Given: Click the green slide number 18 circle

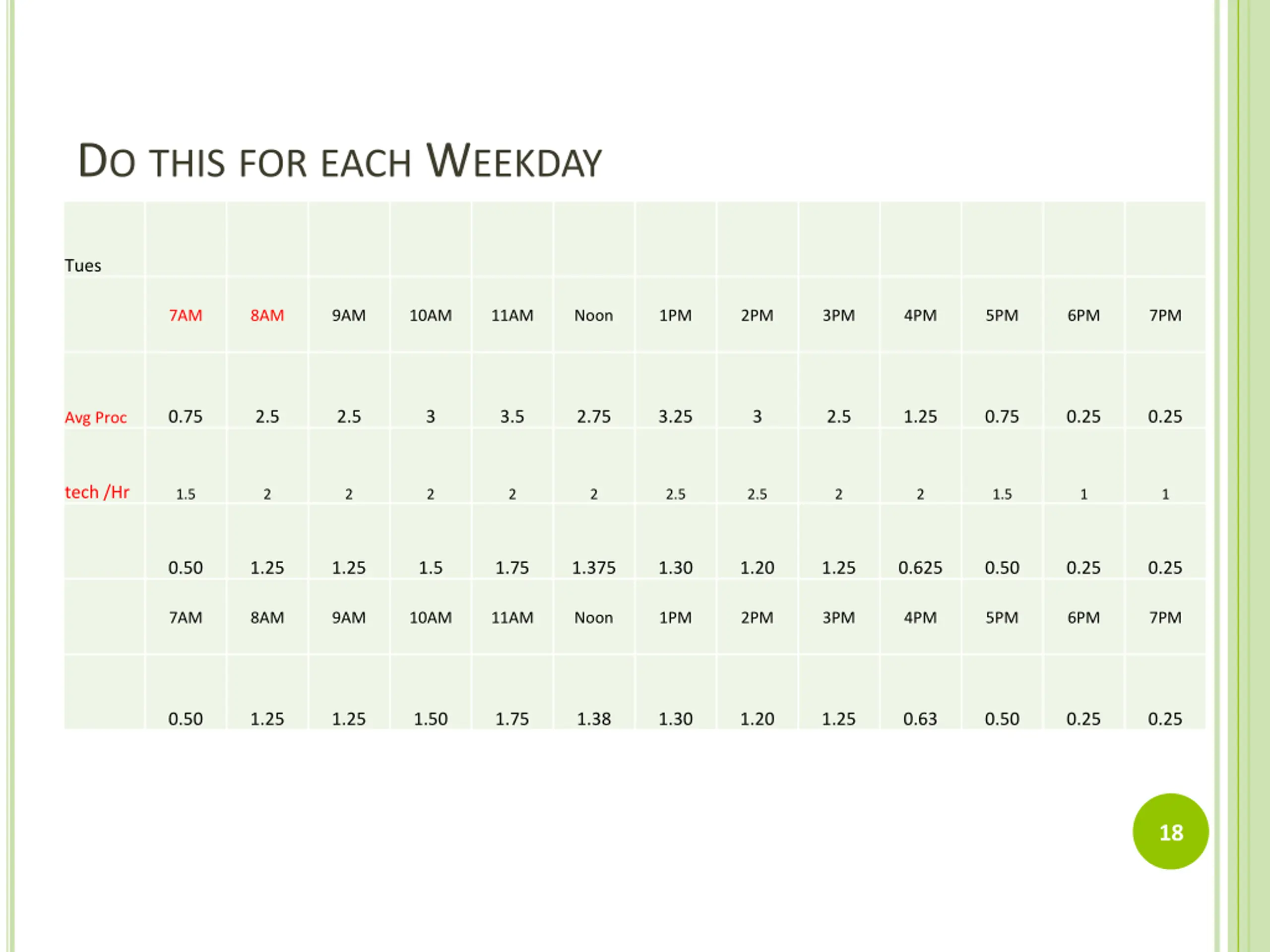Looking at the screenshot, I should (1171, 832).
